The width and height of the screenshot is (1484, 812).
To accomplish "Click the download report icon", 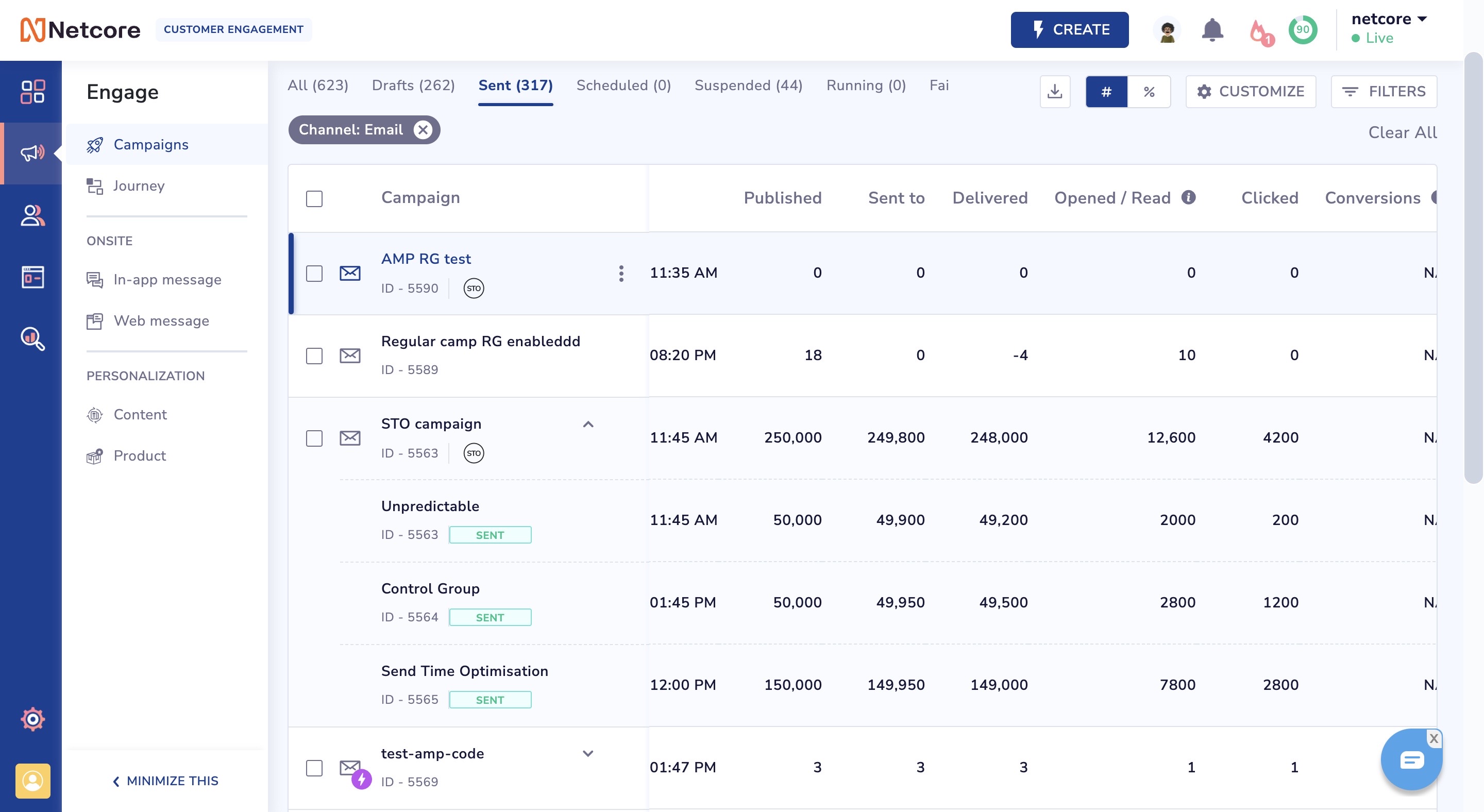I will [x=1055, y=92].
